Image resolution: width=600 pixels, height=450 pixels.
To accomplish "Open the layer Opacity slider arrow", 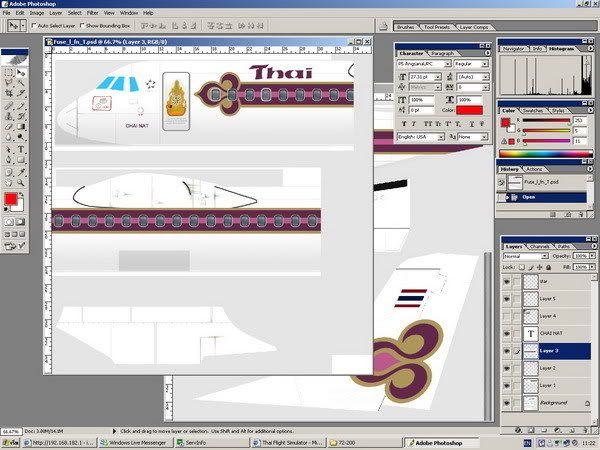I will click(592, 256).
